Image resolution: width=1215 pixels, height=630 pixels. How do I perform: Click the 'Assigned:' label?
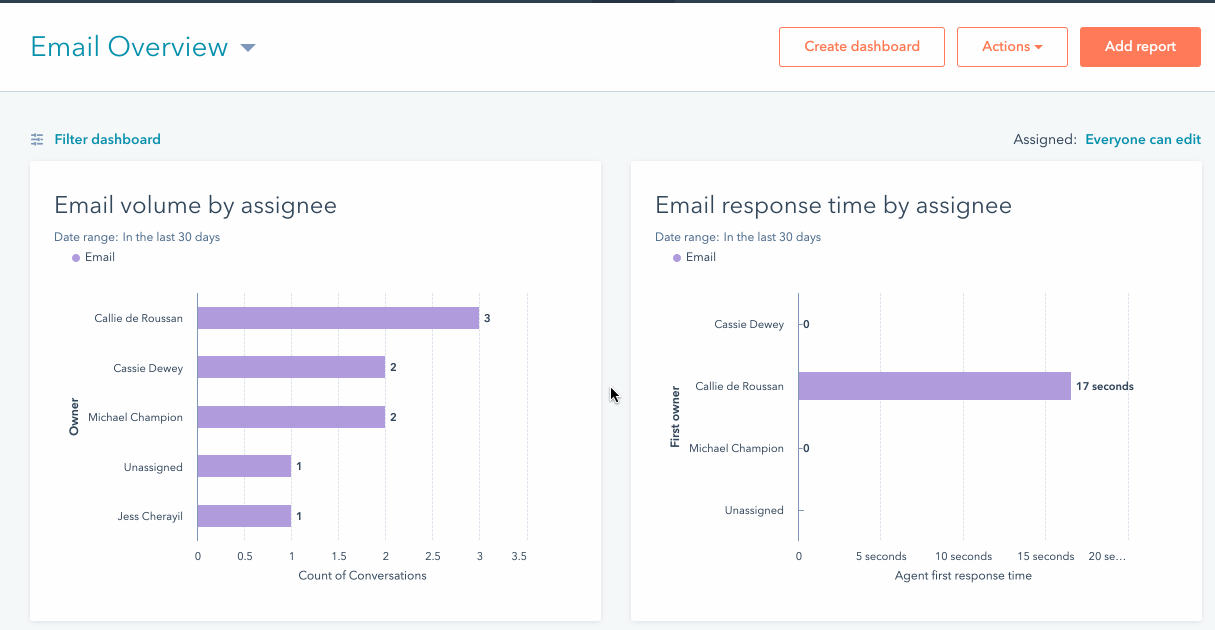point(1045,140)
